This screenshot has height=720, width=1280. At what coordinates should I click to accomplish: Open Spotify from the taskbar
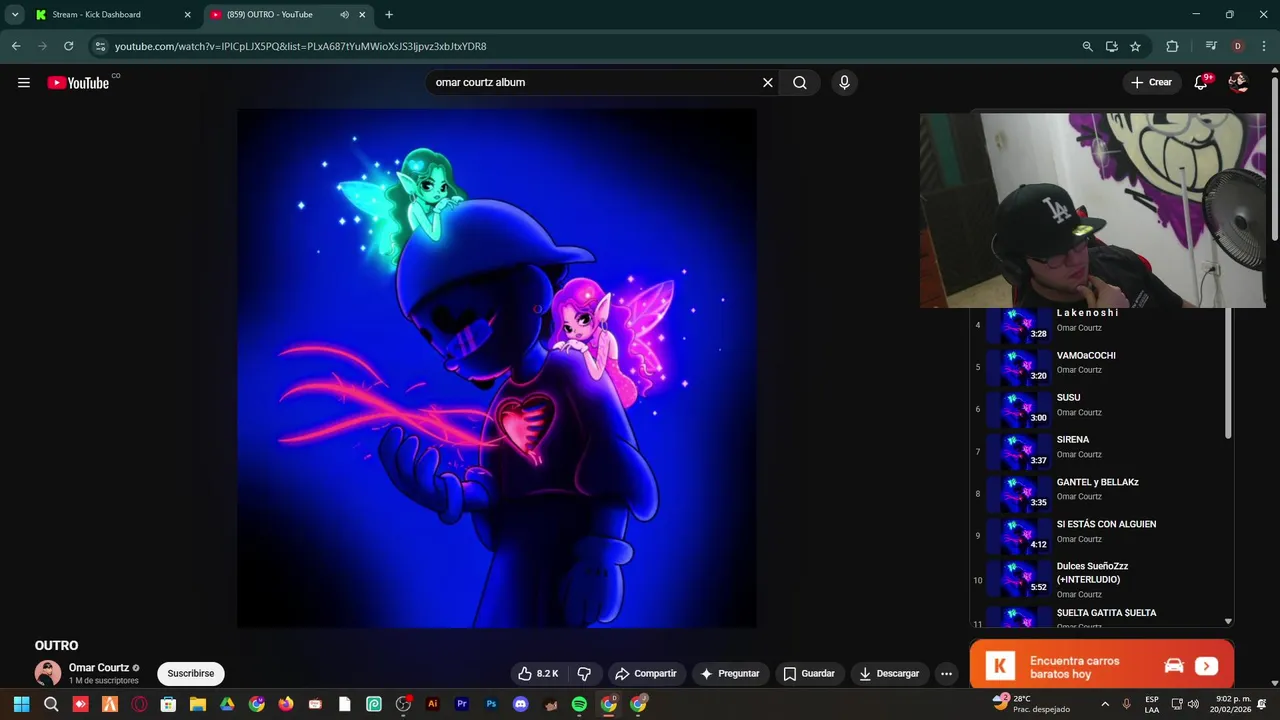click(x=579, y=704)
